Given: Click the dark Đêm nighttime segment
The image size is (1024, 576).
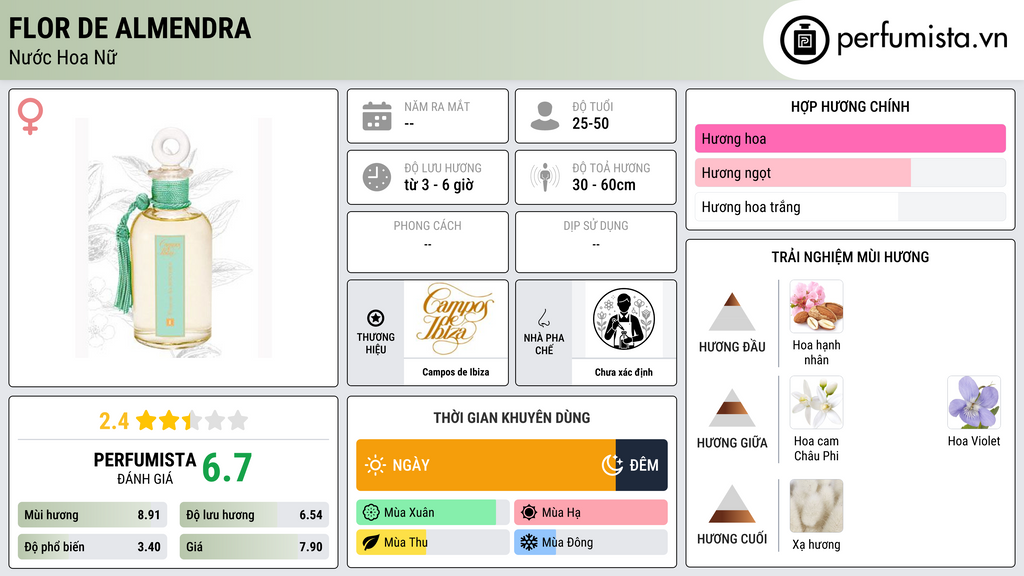Looking at the screenshot, I should tap(641, 465).
